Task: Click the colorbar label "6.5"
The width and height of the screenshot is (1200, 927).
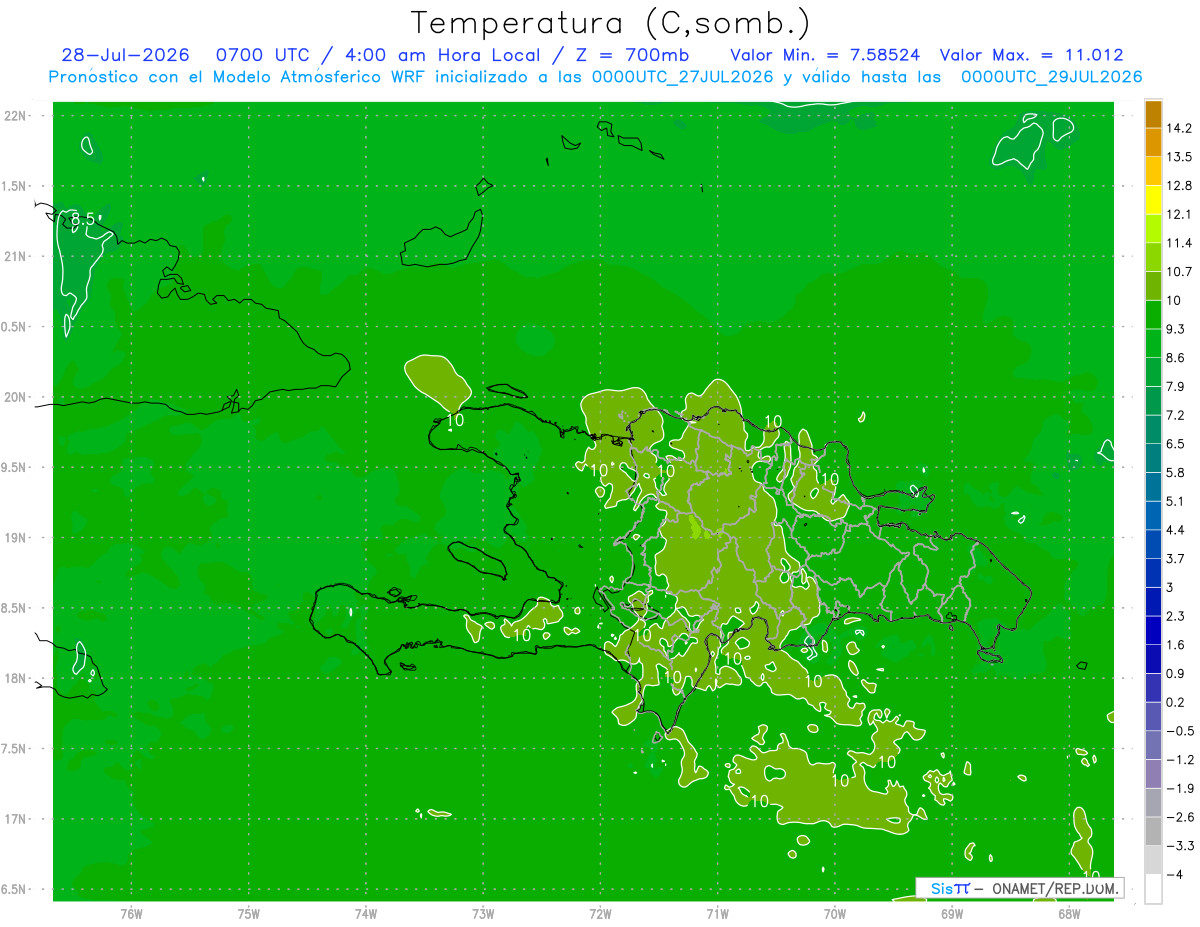Action: (1175, 444)
